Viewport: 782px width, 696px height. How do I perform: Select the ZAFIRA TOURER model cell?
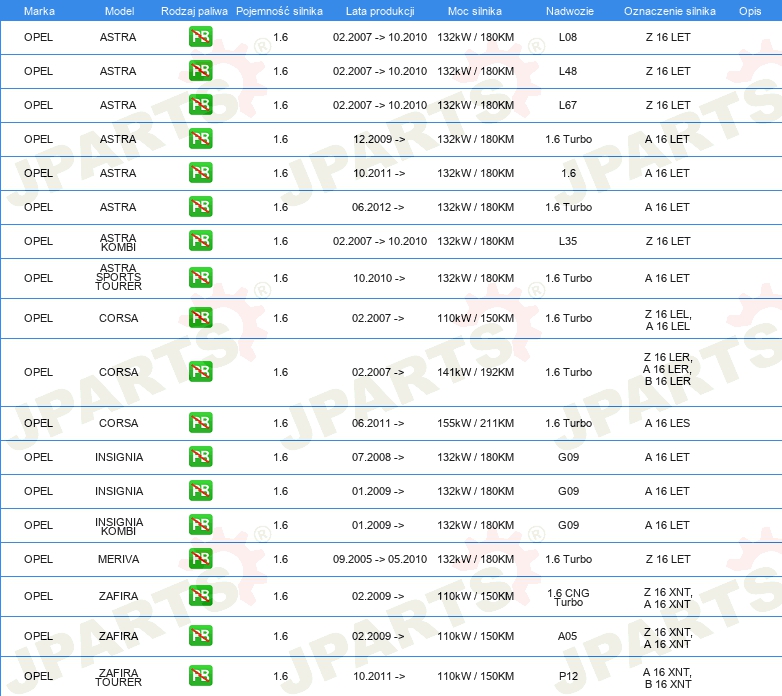coord(118,678)
